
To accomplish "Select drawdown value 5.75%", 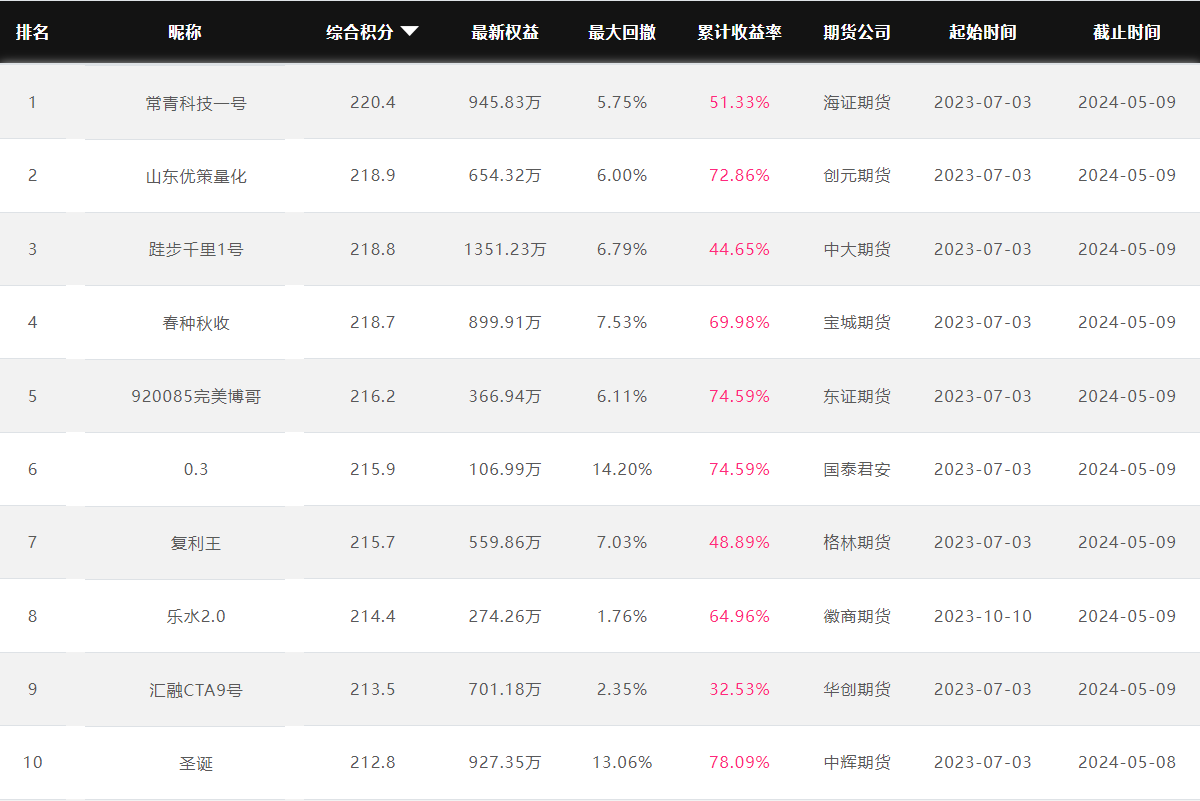I will pos(622,102).
